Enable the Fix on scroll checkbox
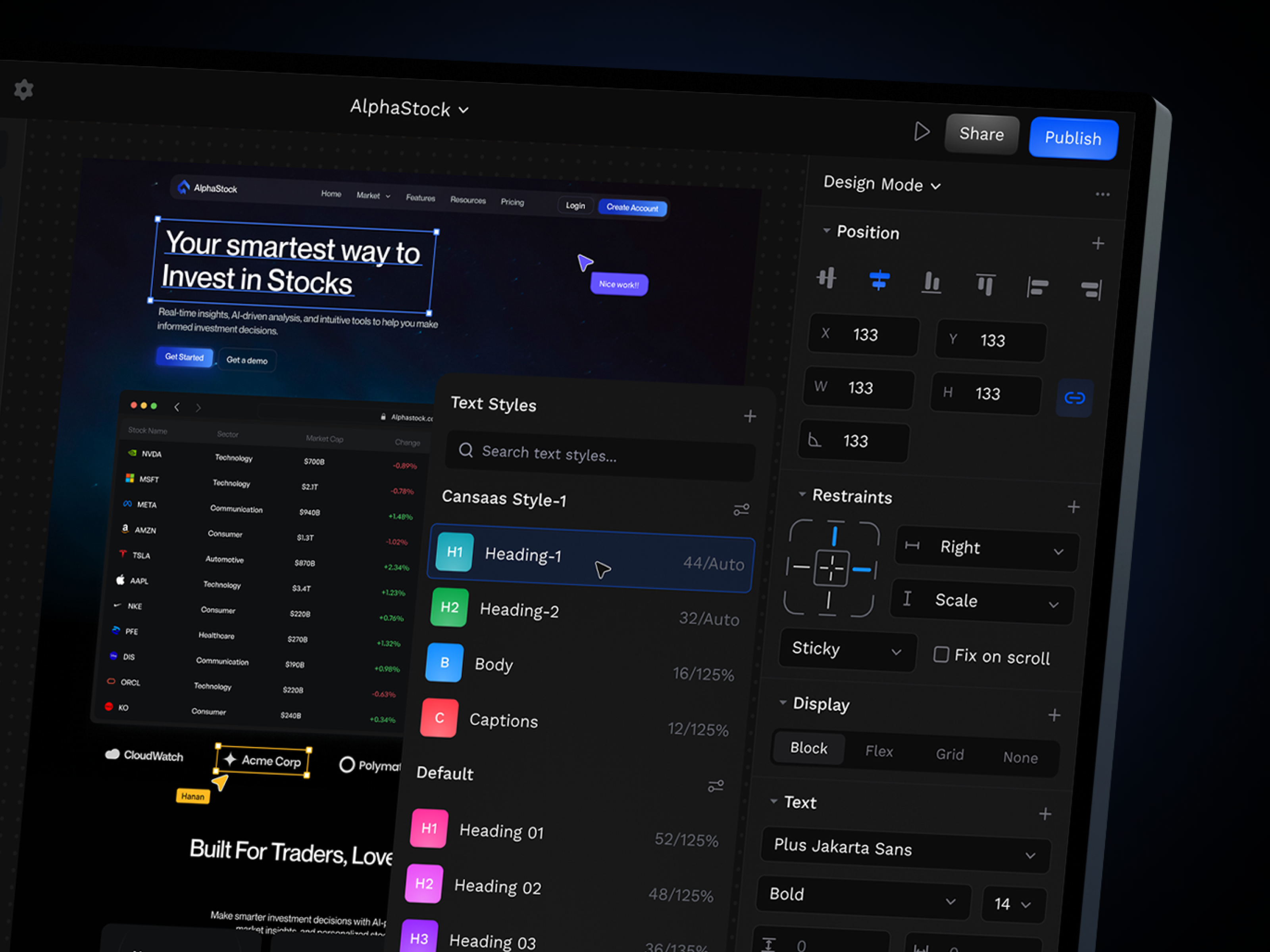This screenshot has width=1270, height=952. [x=942, y=654]
